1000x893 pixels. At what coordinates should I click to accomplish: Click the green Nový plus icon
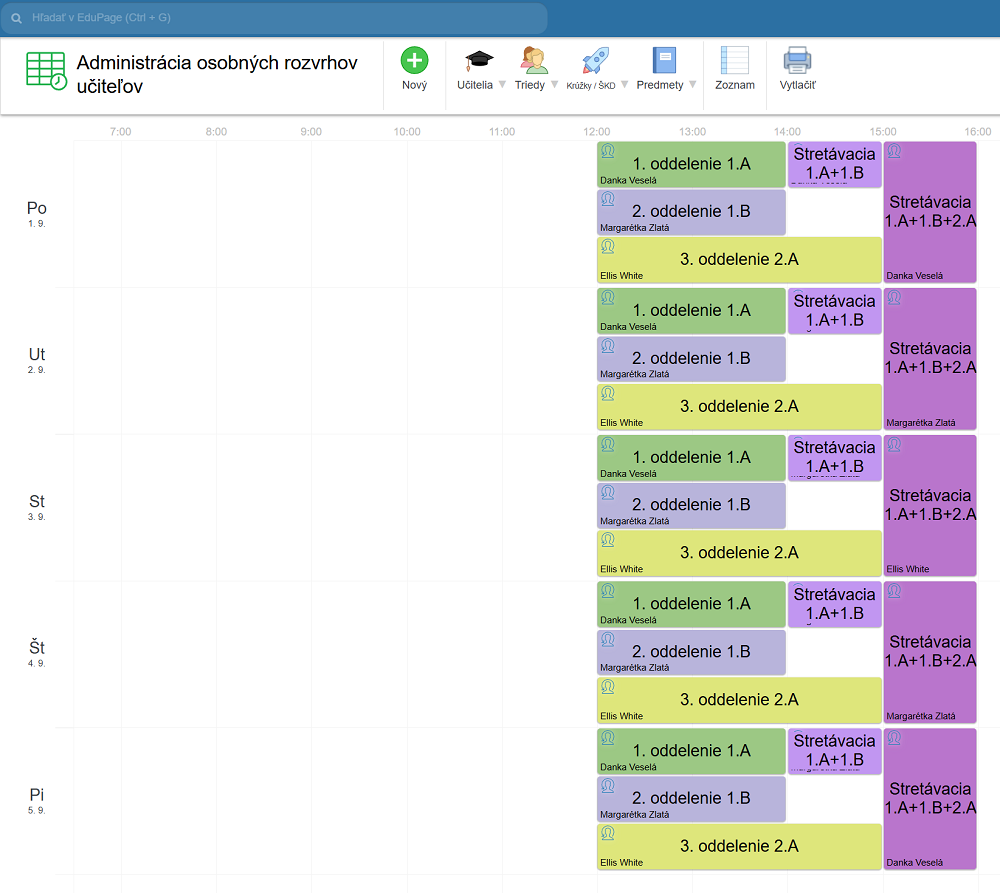coord(414,61)
